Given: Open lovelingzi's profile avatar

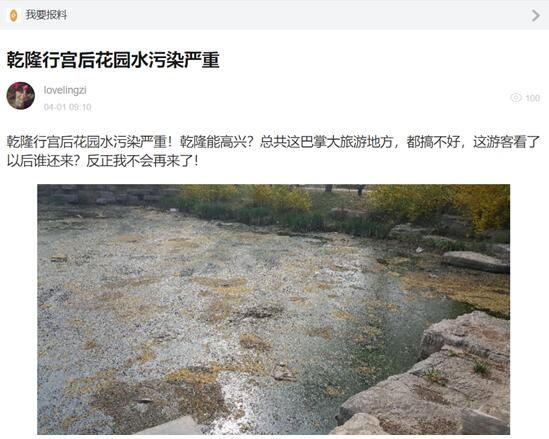Looking at the screenshot, I should point(21,96).
